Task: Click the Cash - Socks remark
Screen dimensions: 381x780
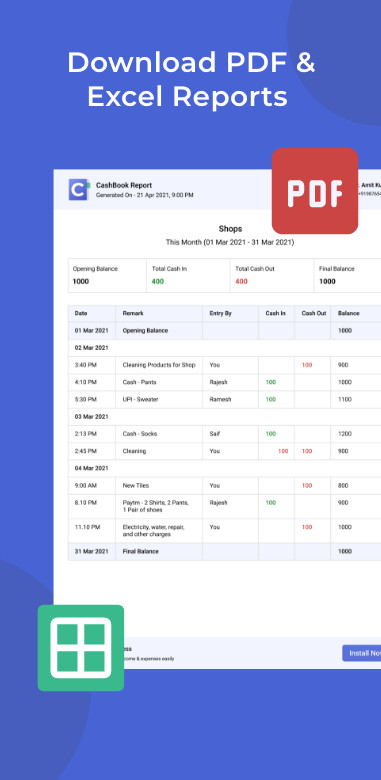Action: (140, 434)
